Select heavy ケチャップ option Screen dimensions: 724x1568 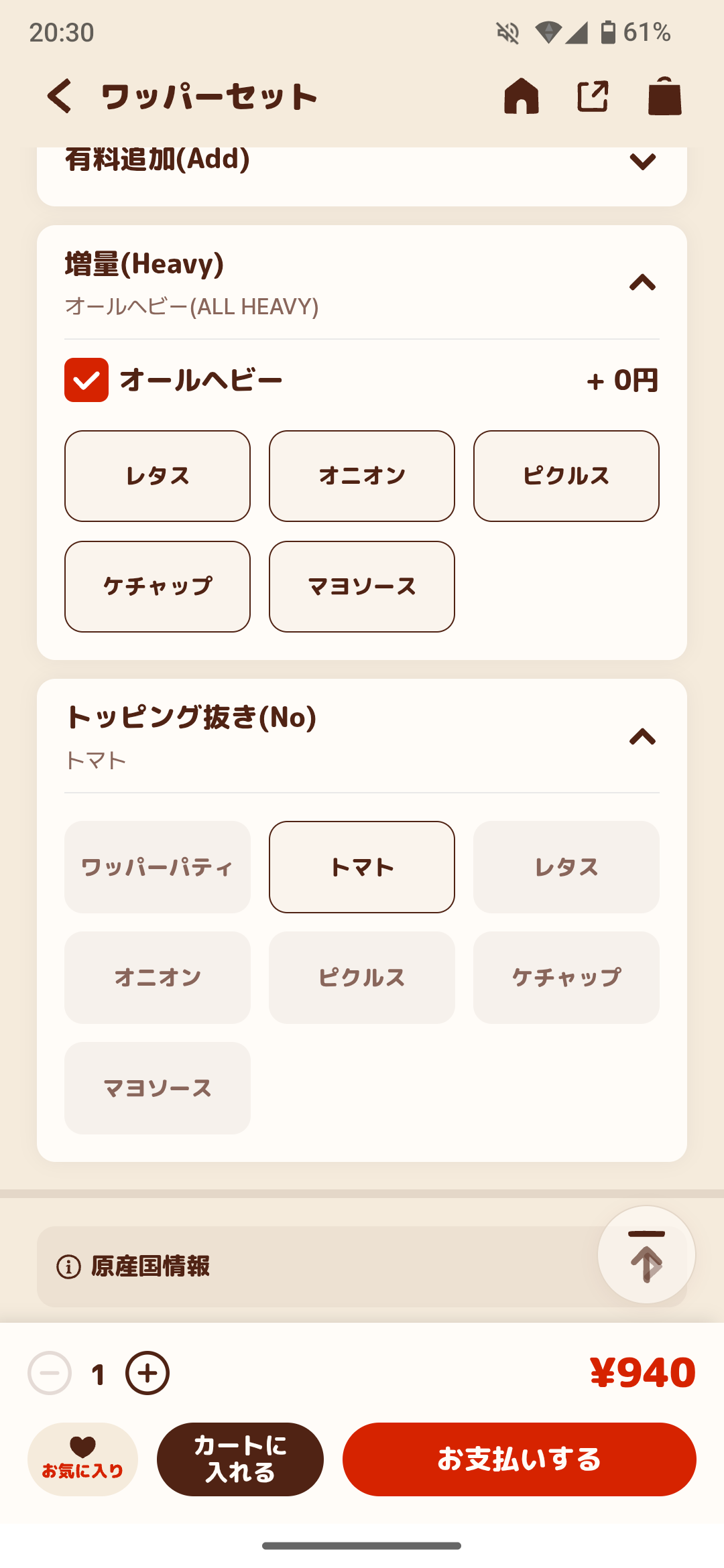(x=158, y=586)
